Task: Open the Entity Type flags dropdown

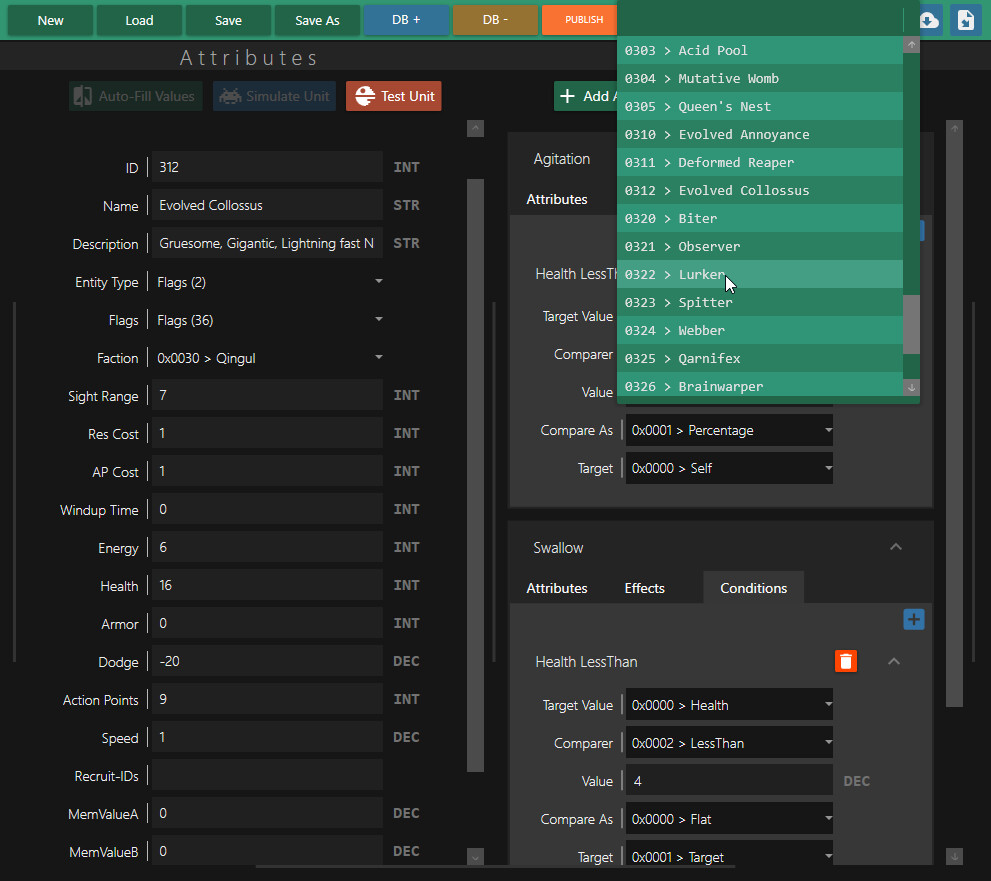Action: pyautogui.click(x=267, y=281)
